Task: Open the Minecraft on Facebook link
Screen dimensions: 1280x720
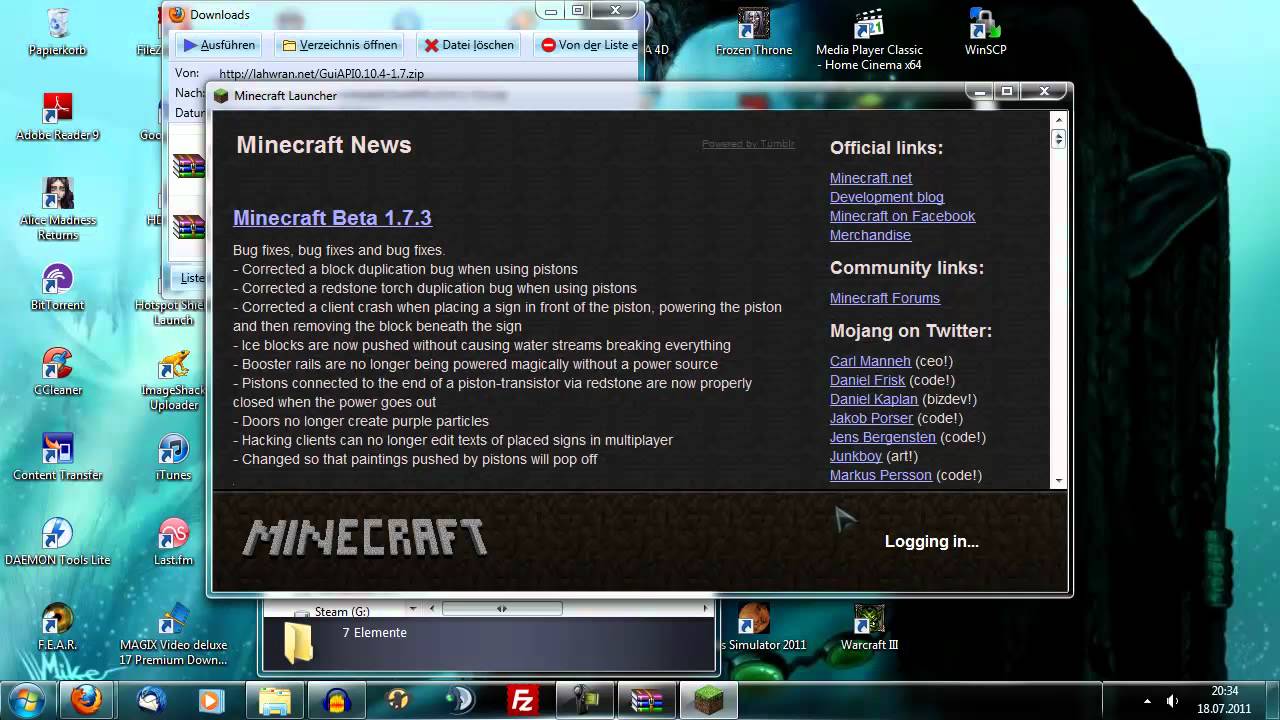Action: (x=902, y=216)
